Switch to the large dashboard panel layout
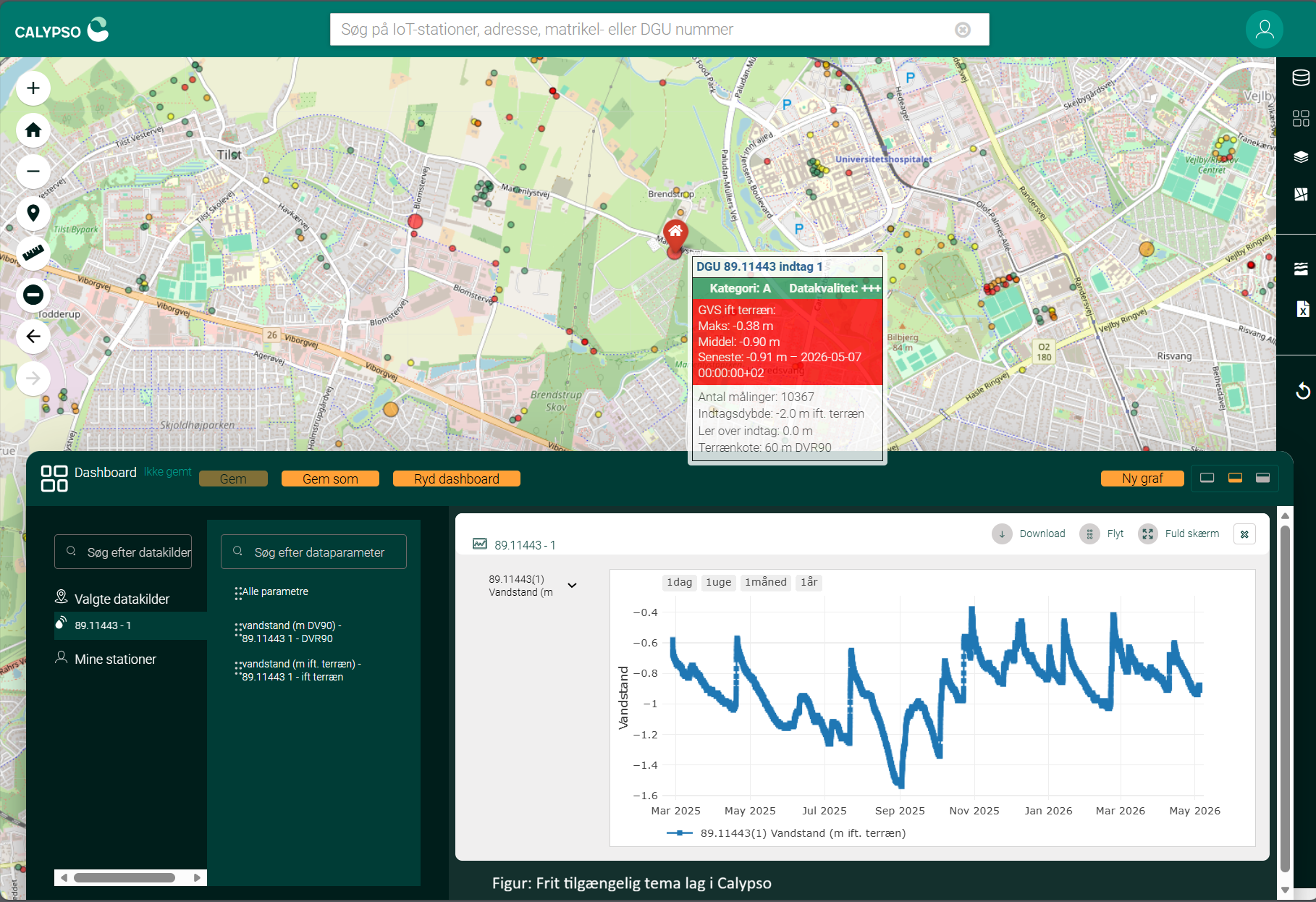 1262,478
